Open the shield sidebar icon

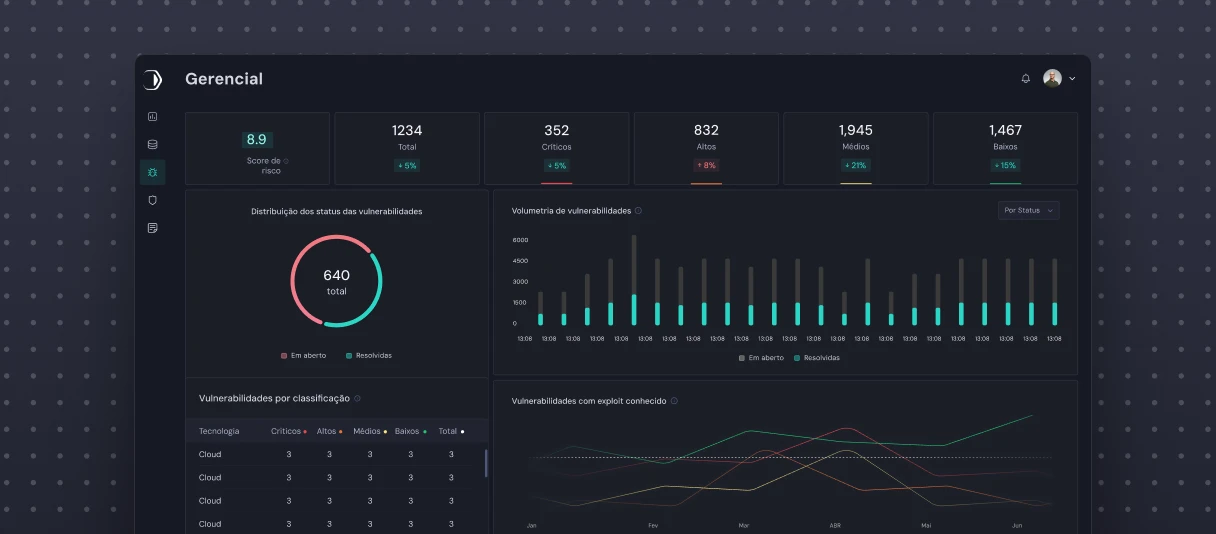(x=152, y=201)
